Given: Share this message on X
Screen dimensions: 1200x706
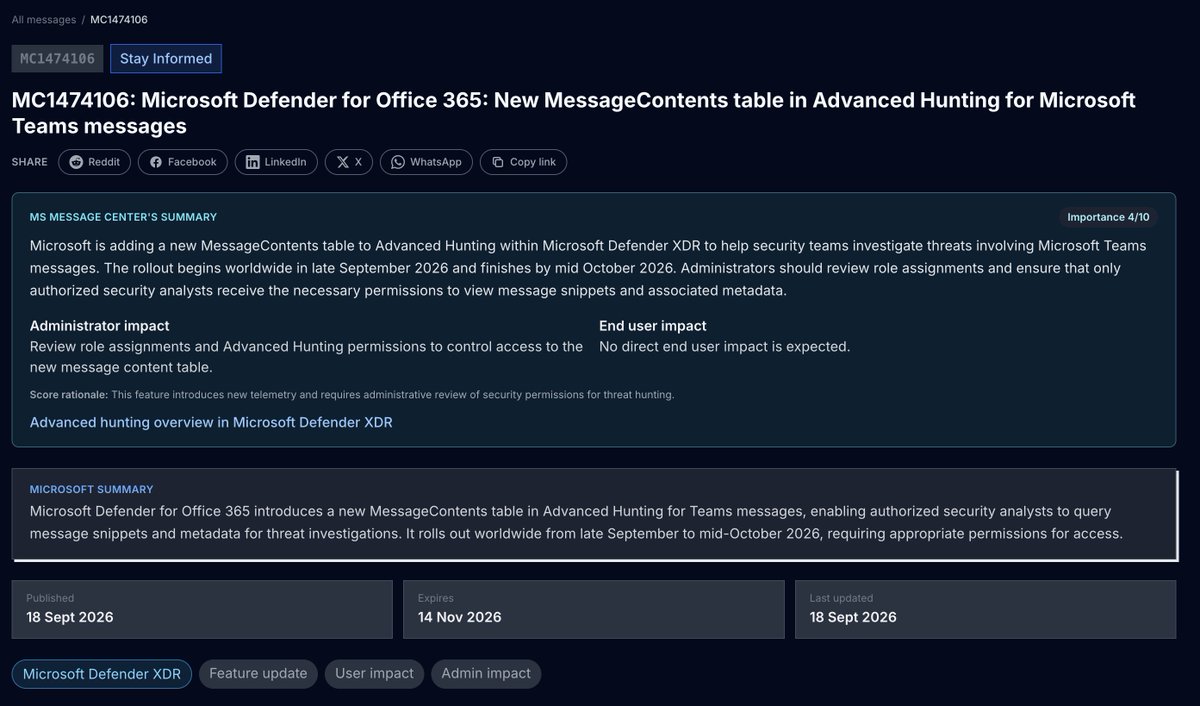Looking at the screenshot, I should tap(349, 162).
